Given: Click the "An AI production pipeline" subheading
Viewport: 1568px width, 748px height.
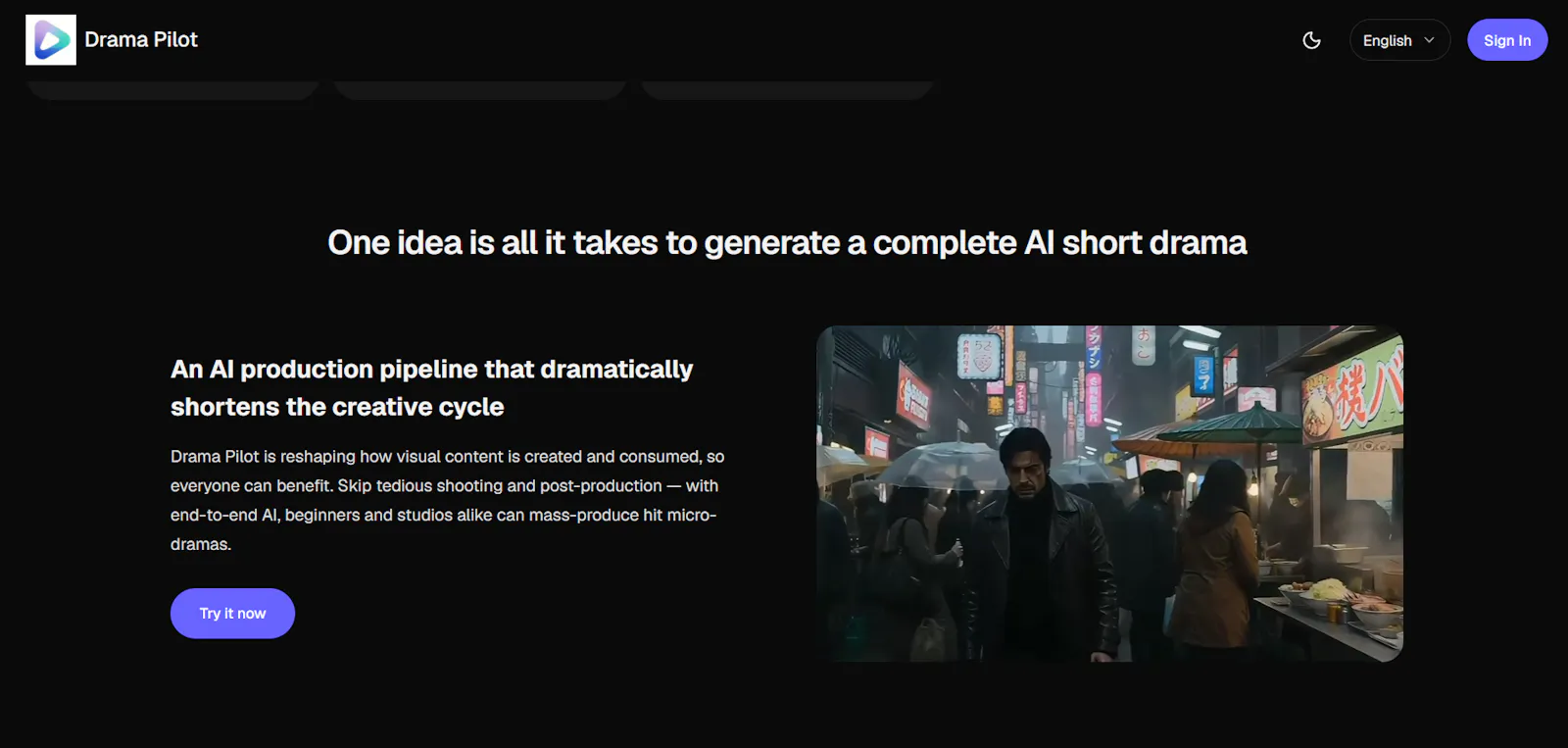Looking at the screenshot, I should click(431, 388).
